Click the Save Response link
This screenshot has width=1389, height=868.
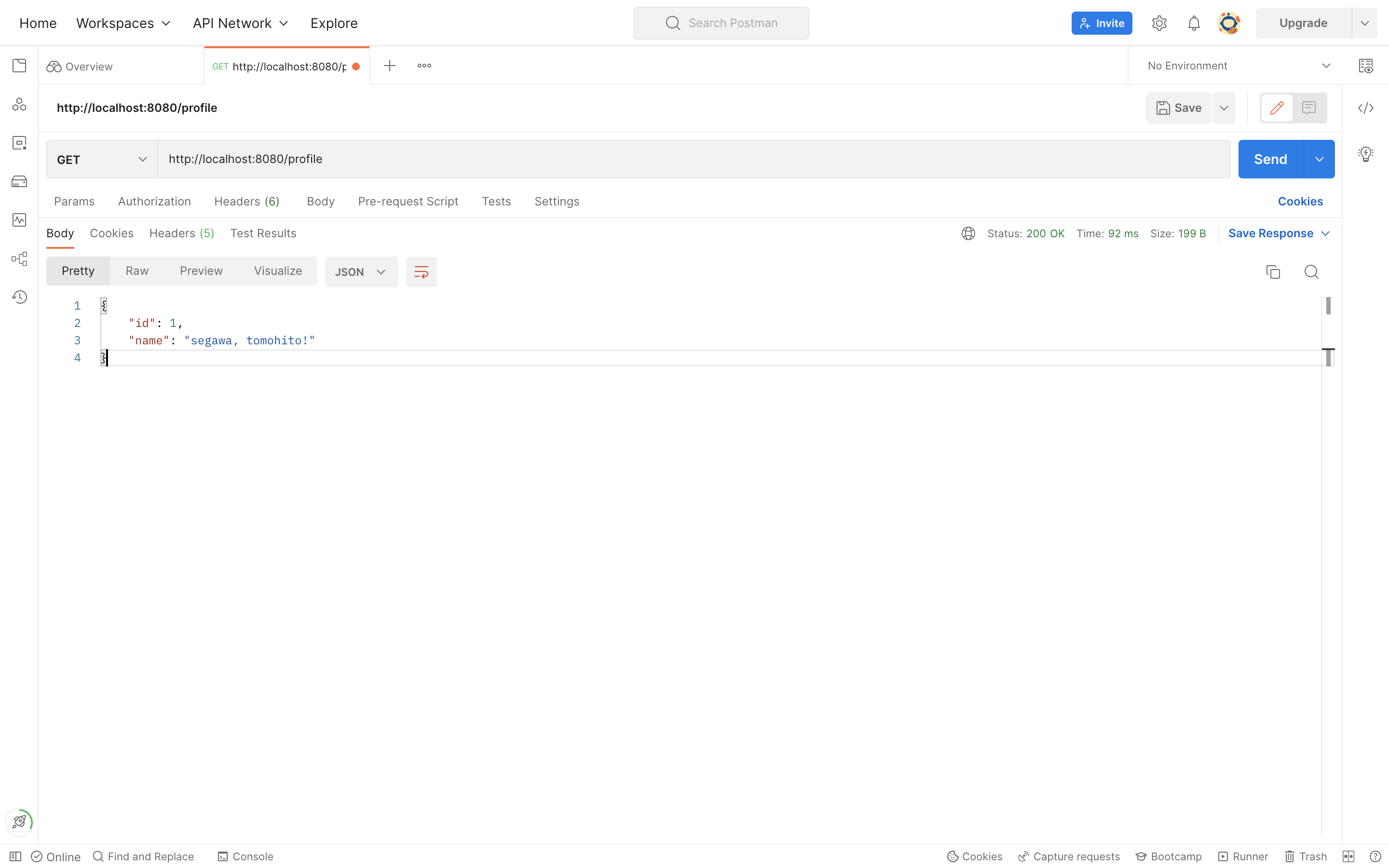point(1270,233)
